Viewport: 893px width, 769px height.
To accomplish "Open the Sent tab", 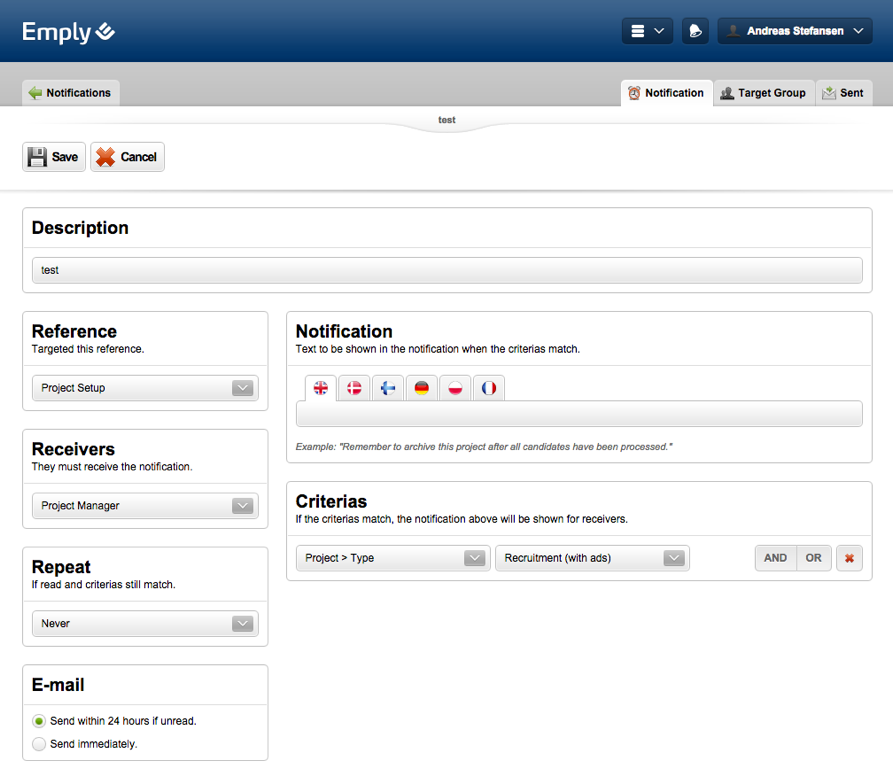I will point(844,93).
